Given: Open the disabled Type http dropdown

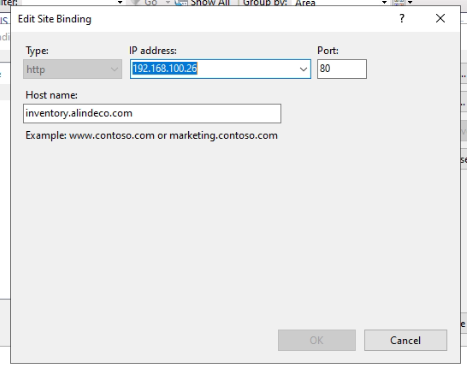Looking at the screenshot, I should [x=72, y=69].
